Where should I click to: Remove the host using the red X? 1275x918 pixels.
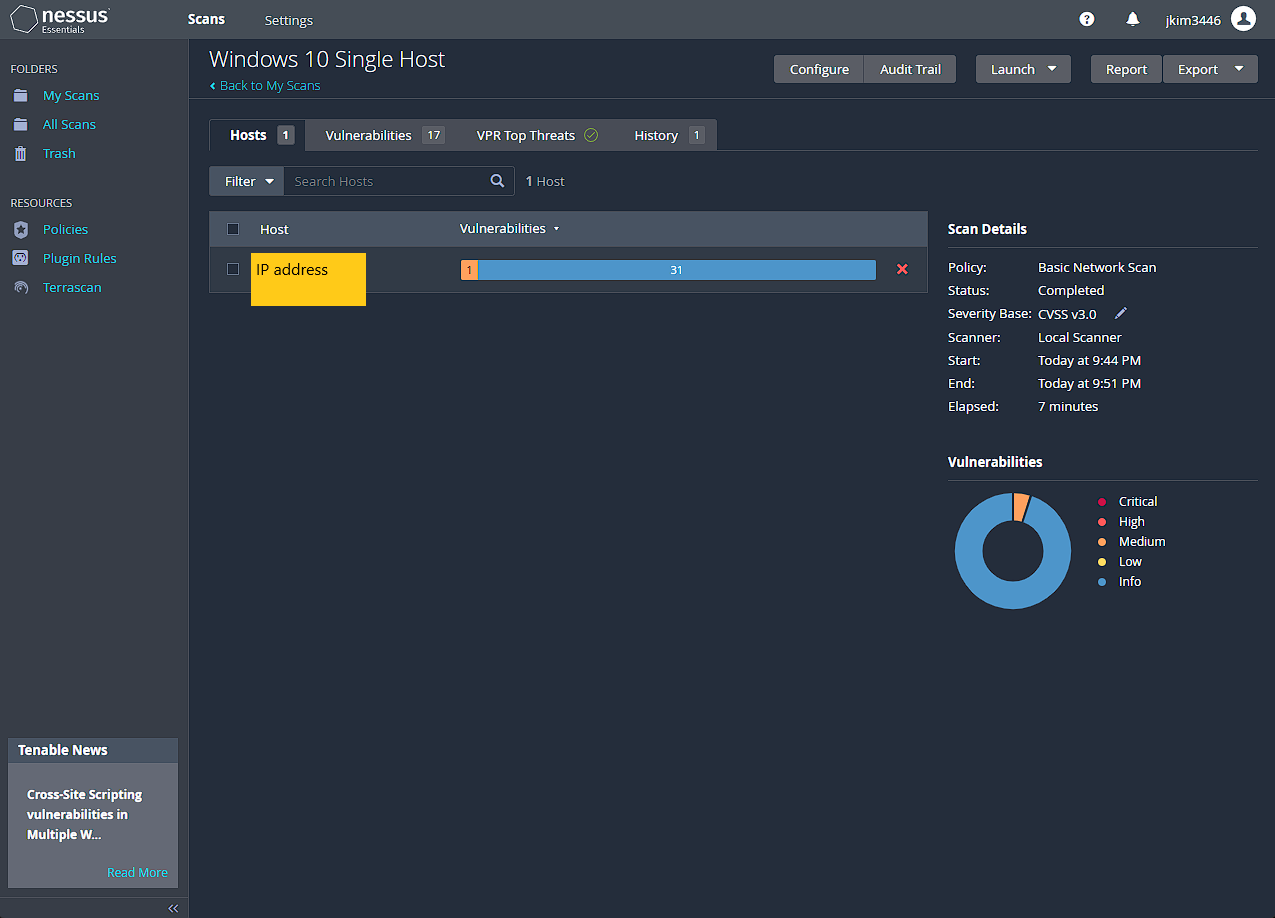pos(902,269)
